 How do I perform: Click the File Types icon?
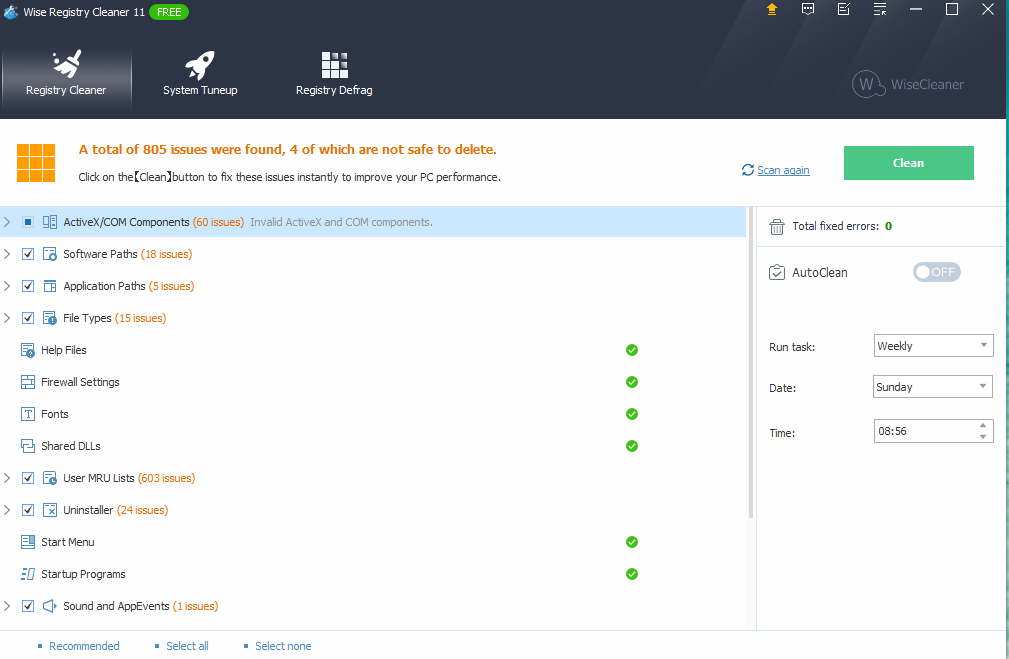tap(50, 318)
